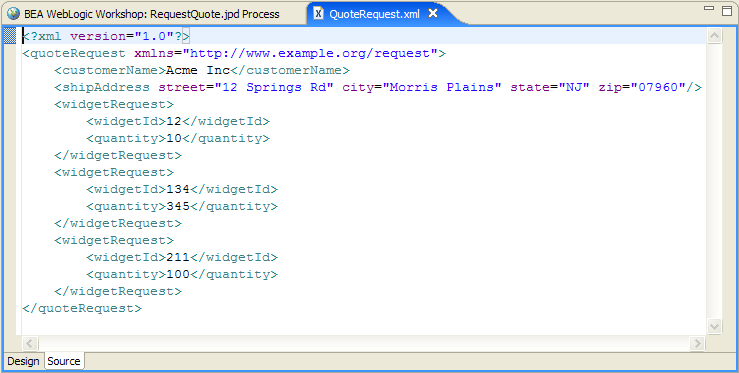The image size is (739, 373).
Task: Switch to the RequestQuote.jpd Process tab
Action: point(151,14)
